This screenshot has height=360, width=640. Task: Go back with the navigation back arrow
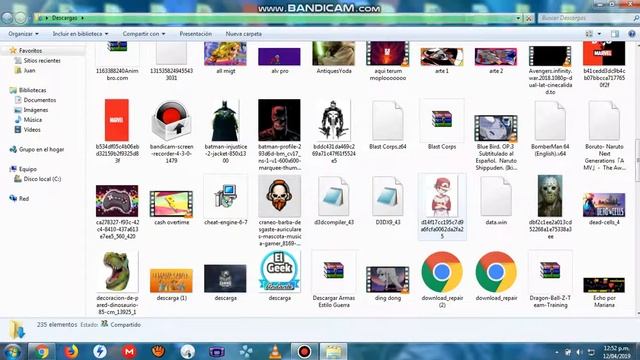(7, 18)
